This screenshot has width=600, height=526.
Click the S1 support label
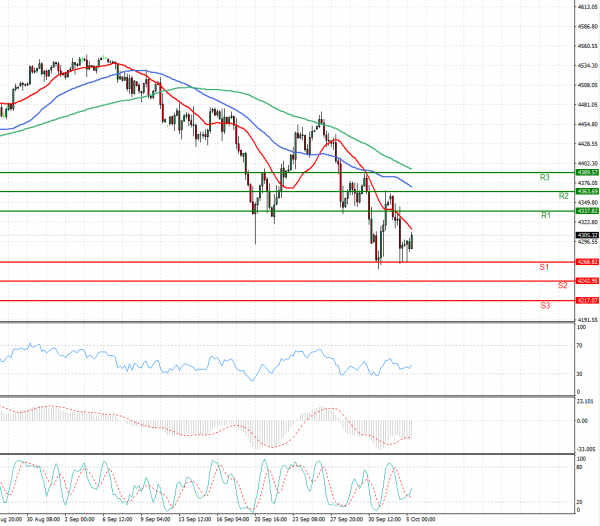(x=544, y=267)
